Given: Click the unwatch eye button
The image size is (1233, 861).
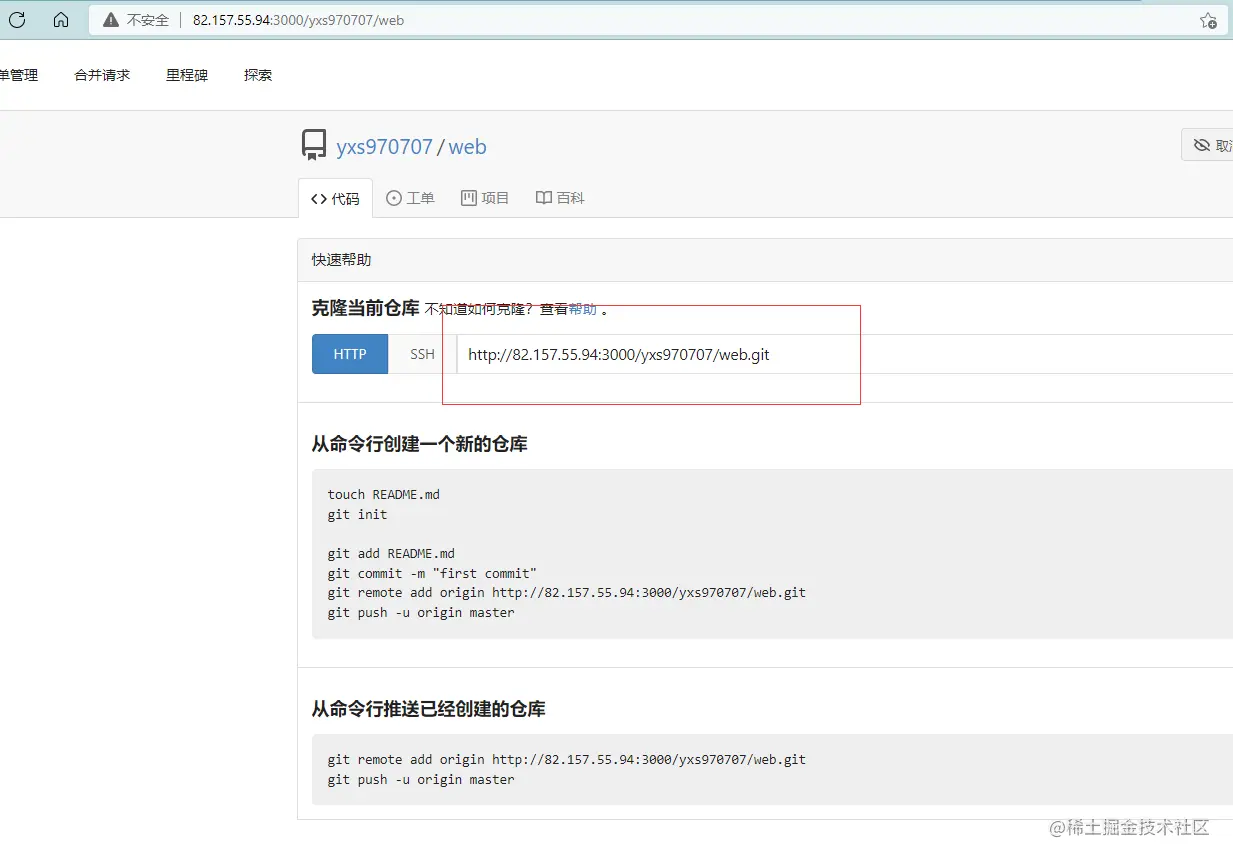Looking at the screenshot, I should (x=1208, y=145).
